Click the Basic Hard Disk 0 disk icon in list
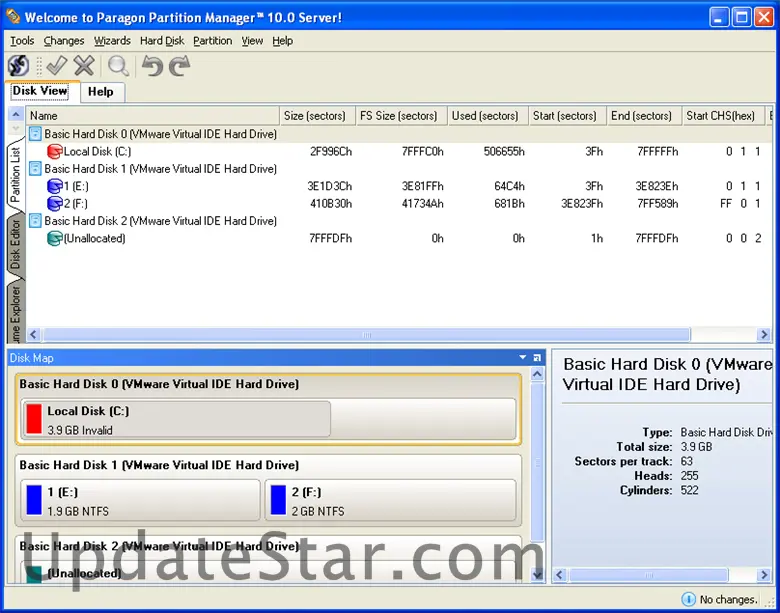The image size is (780, 613). (35, 134)
